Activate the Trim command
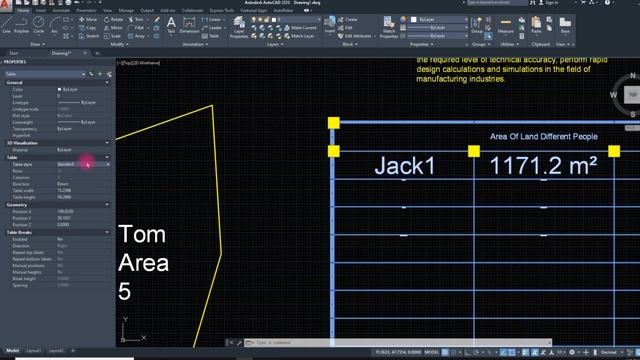The image size is (640, 360). point(136,20)
